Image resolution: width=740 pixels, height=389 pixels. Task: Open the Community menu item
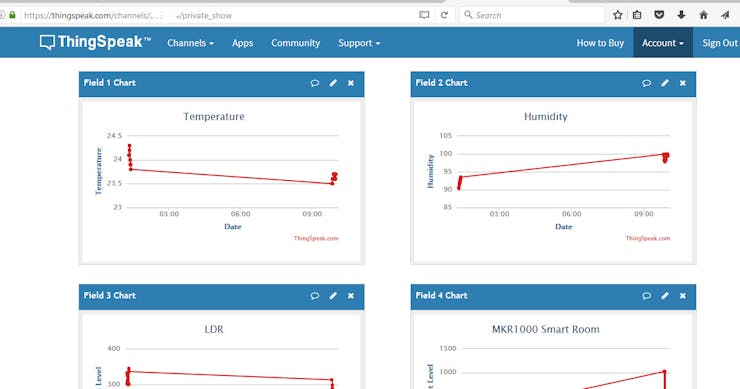(x=295, y=43)
